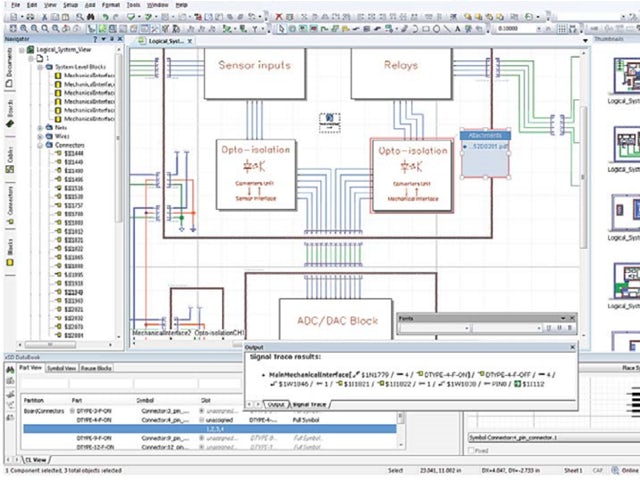Toggle the grid display icon
This screenshot has width=640, height=480.
point(562,29)
